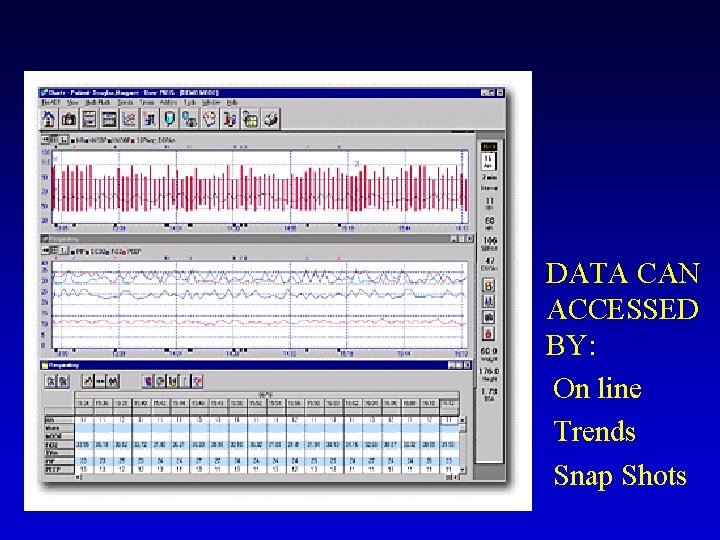Click the red icon in right sidebar
The image size is (720, 540).
pyautogui.click(x=489, y=333)
